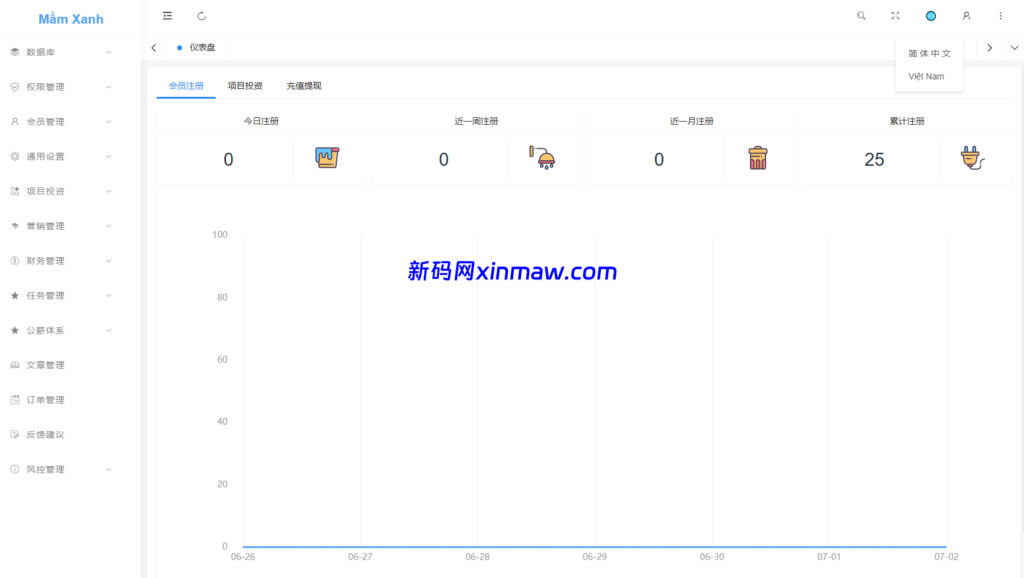Click the 风控管理 info icon
Image resolution: width=1024 pixels, height=578 pixels.
tap(14, 469)
